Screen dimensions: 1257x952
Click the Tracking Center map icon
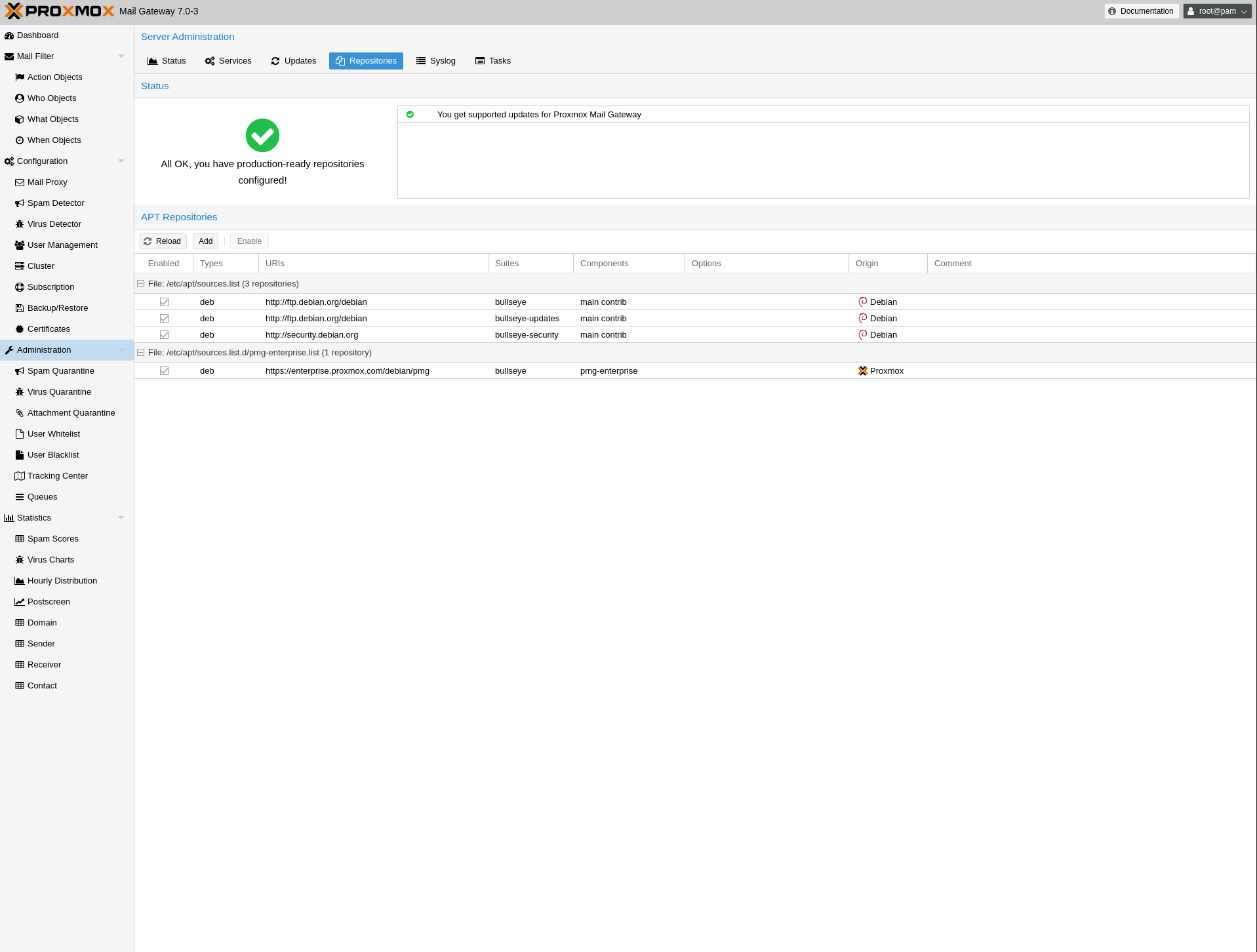pyautogui.click(x=20, y=476)
